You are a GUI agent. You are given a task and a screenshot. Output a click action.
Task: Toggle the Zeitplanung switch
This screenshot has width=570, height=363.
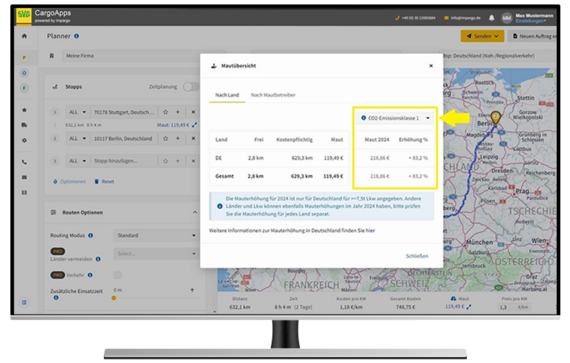pyautogui.click(x=191, y=87)
